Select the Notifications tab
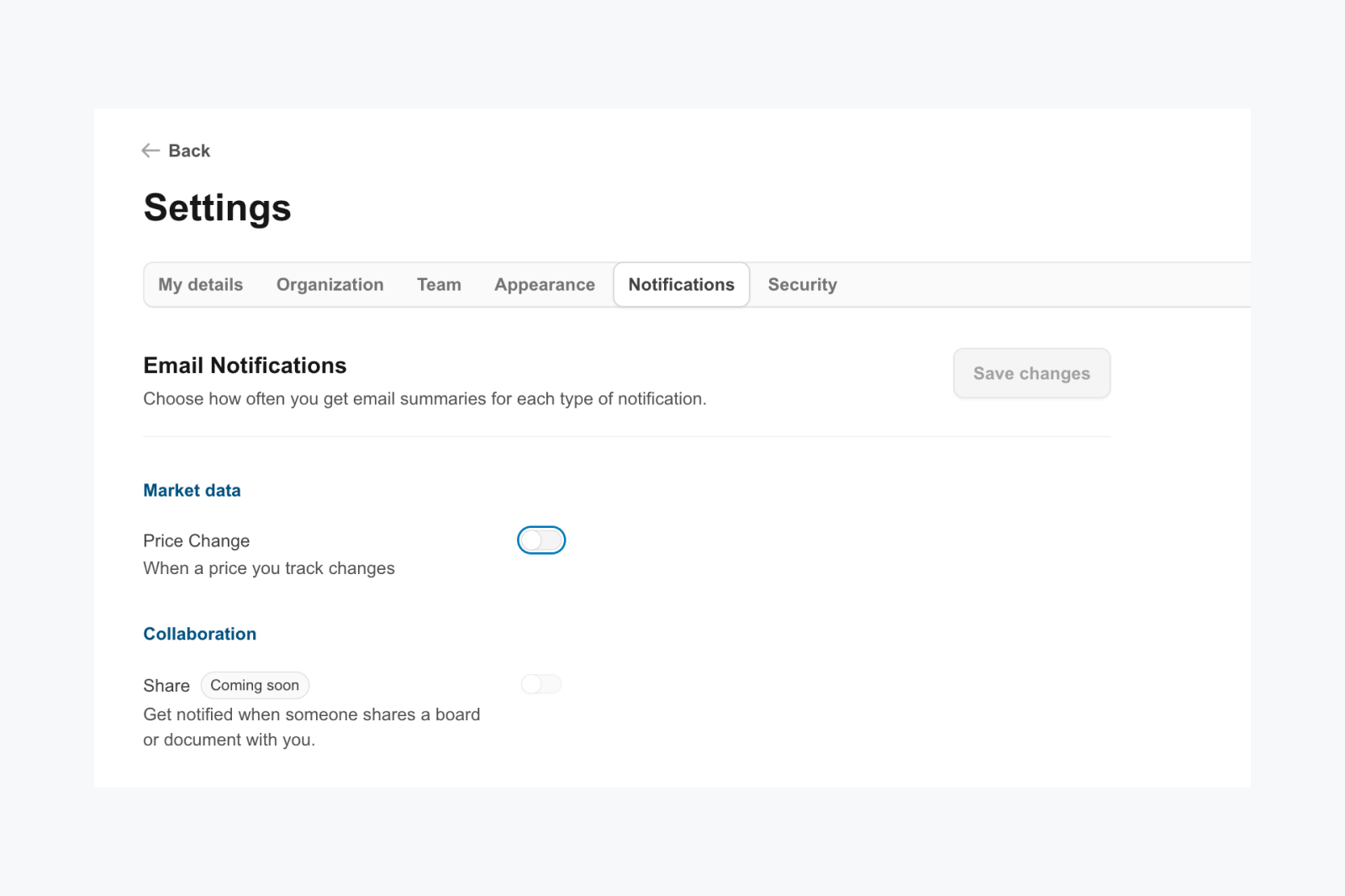1345x896 pixels. tap(682, 285)
